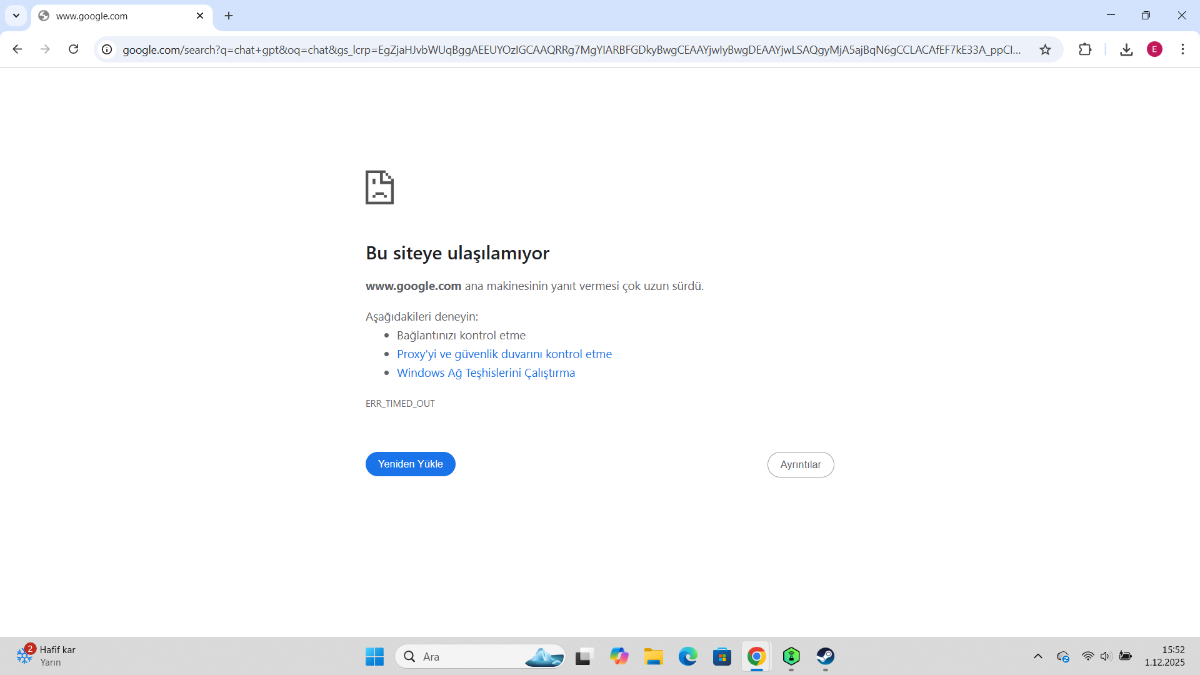Image resolution: width=1200 pixels, height=675 pixels.
Task: Open the Downloads icon in toolbar
Action: (1126, 49)
